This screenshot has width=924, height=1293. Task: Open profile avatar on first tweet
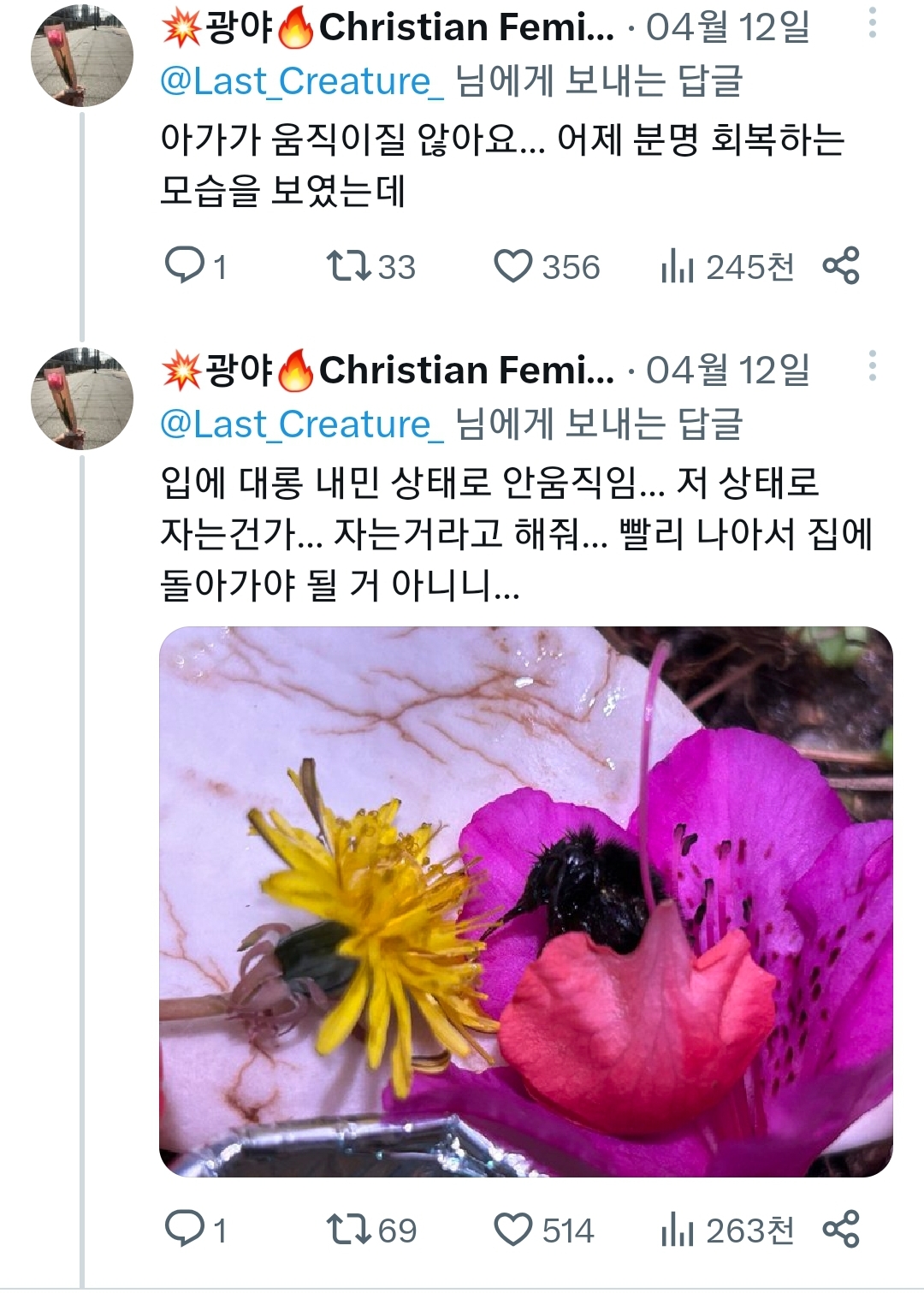82,56
